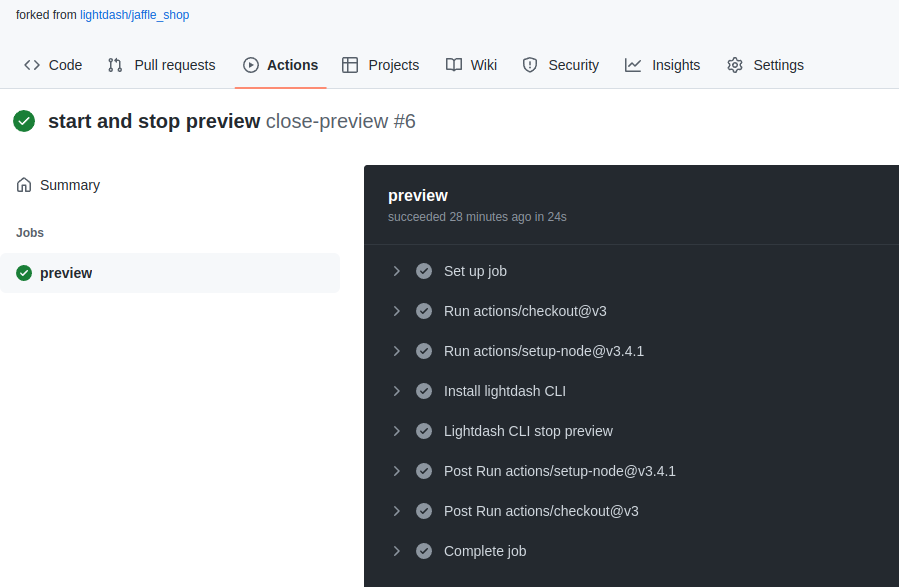The width and height of the screenshot is (899, 587).
Task: Click the success checkmark next to preview job
Action: 23,272
